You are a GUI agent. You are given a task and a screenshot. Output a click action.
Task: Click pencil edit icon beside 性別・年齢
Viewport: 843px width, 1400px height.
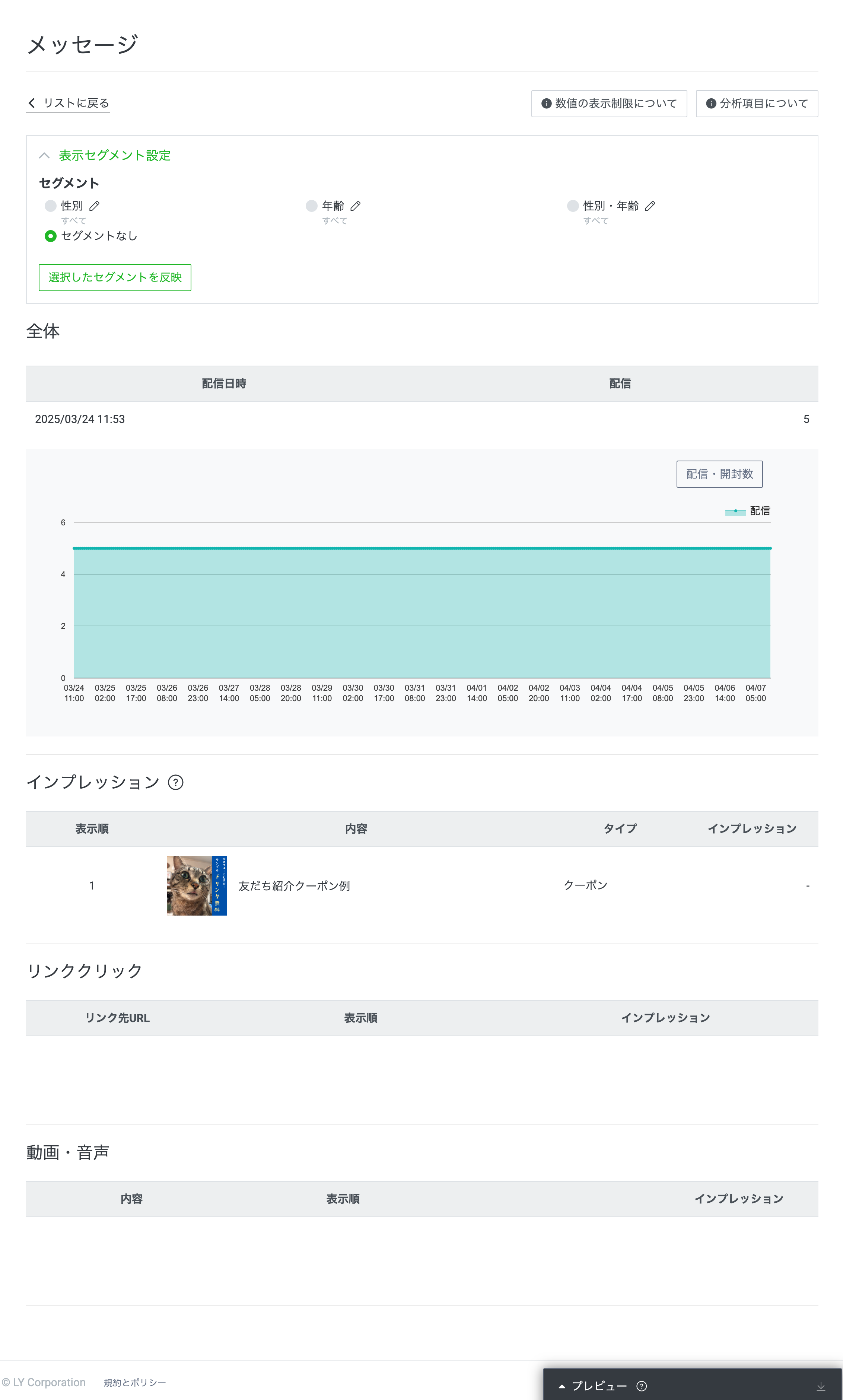pos(650,206)
